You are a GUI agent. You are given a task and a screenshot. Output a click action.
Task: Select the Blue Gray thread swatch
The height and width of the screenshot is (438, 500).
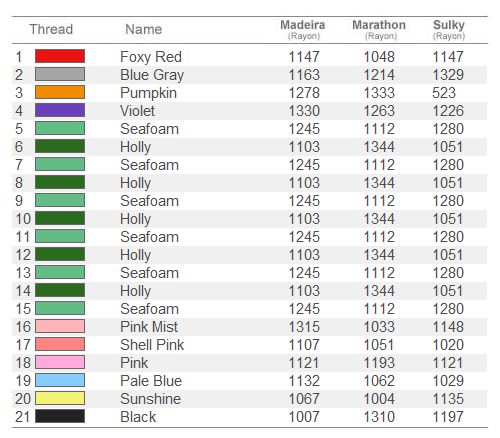tap(60, 74)
